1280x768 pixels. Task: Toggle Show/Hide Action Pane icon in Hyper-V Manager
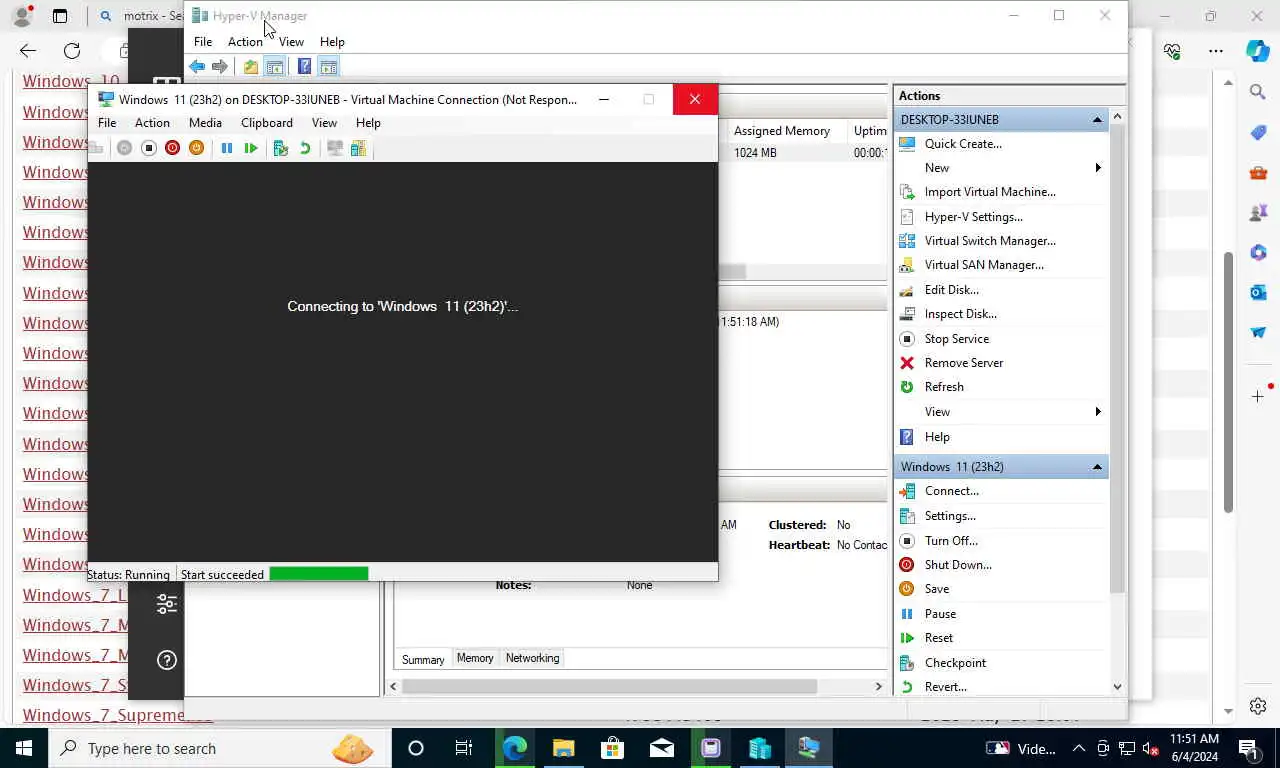328,67
